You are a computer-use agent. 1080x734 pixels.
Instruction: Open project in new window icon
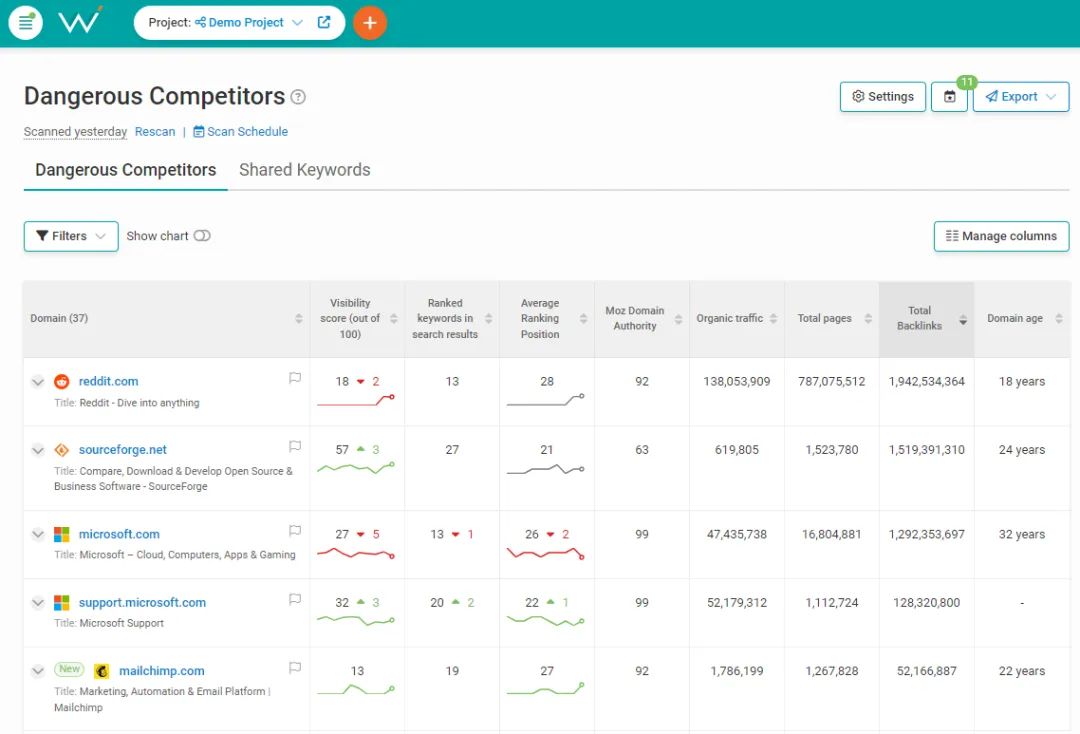pyautogui.click(x=324, y=22)
